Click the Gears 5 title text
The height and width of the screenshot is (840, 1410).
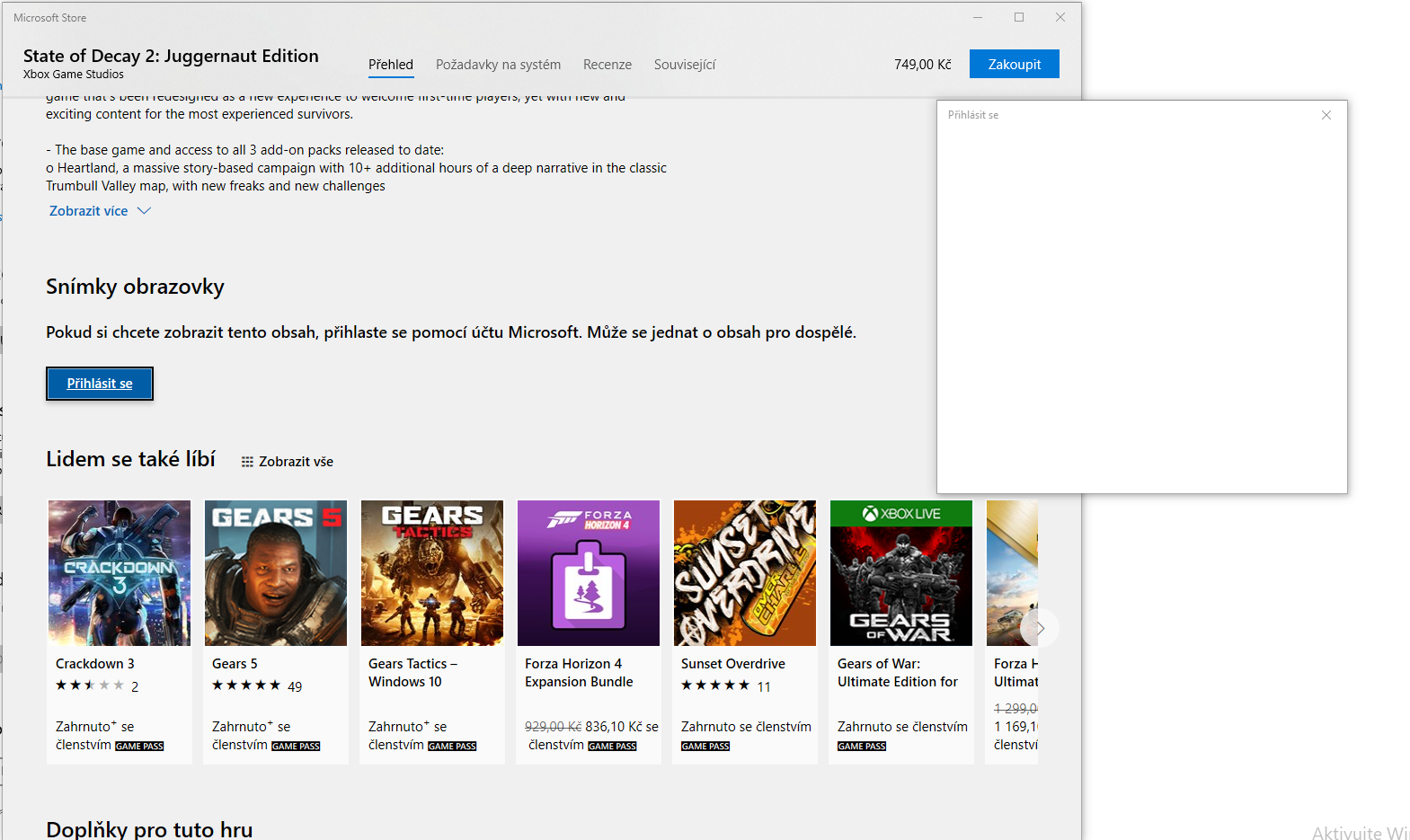pyautogui.click(x=235, y=664)
